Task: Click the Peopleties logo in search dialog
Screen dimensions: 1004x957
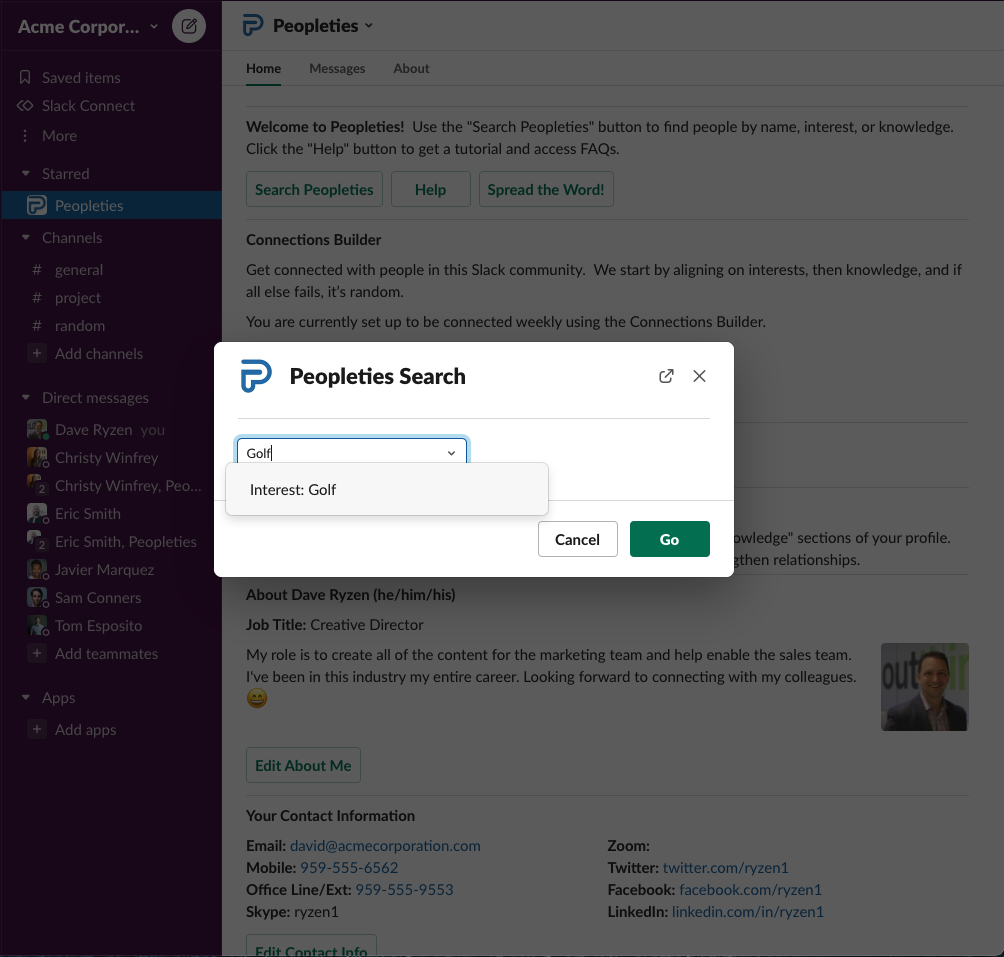Action: pos(256,376)
